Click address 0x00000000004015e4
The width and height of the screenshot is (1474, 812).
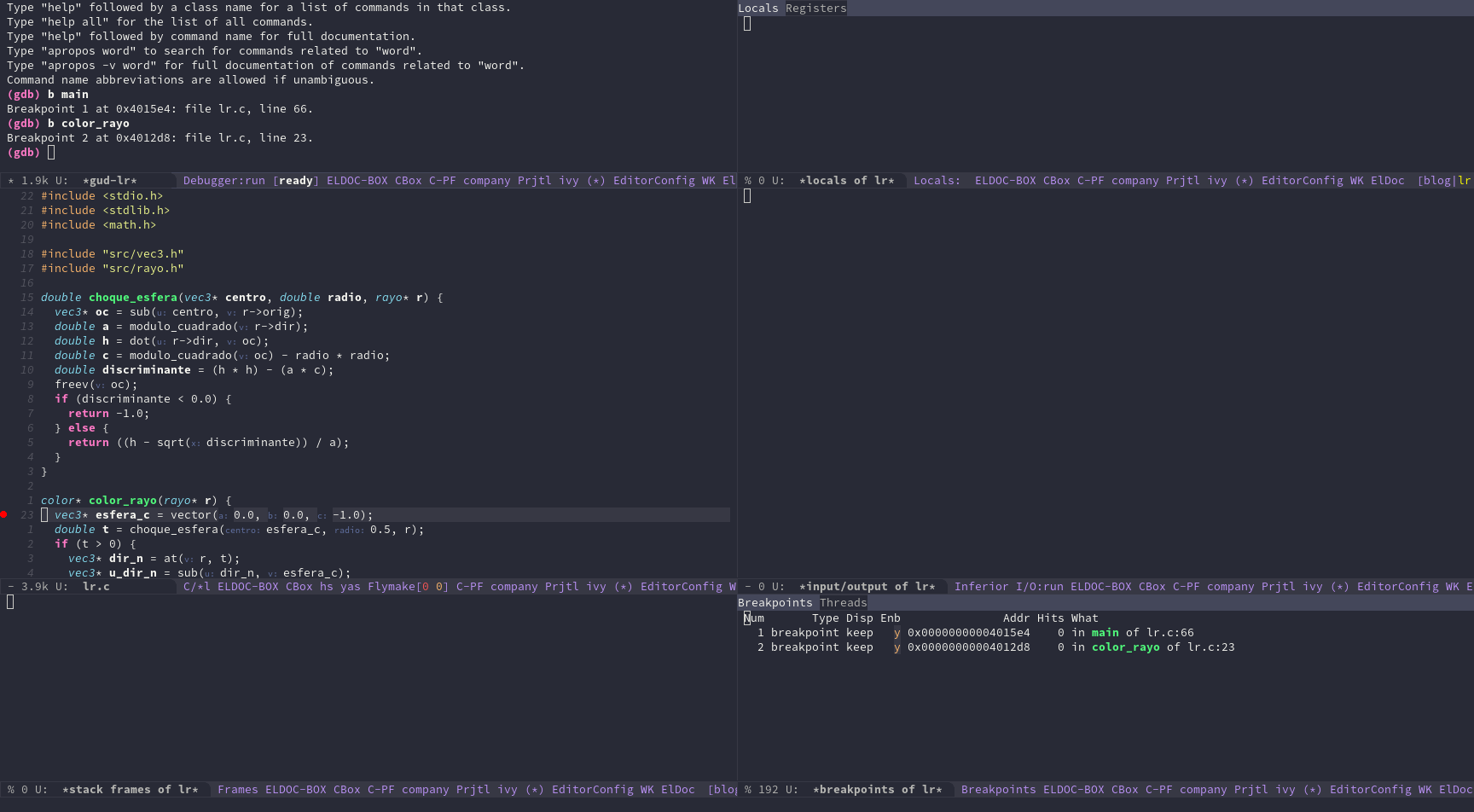point(969,633)
